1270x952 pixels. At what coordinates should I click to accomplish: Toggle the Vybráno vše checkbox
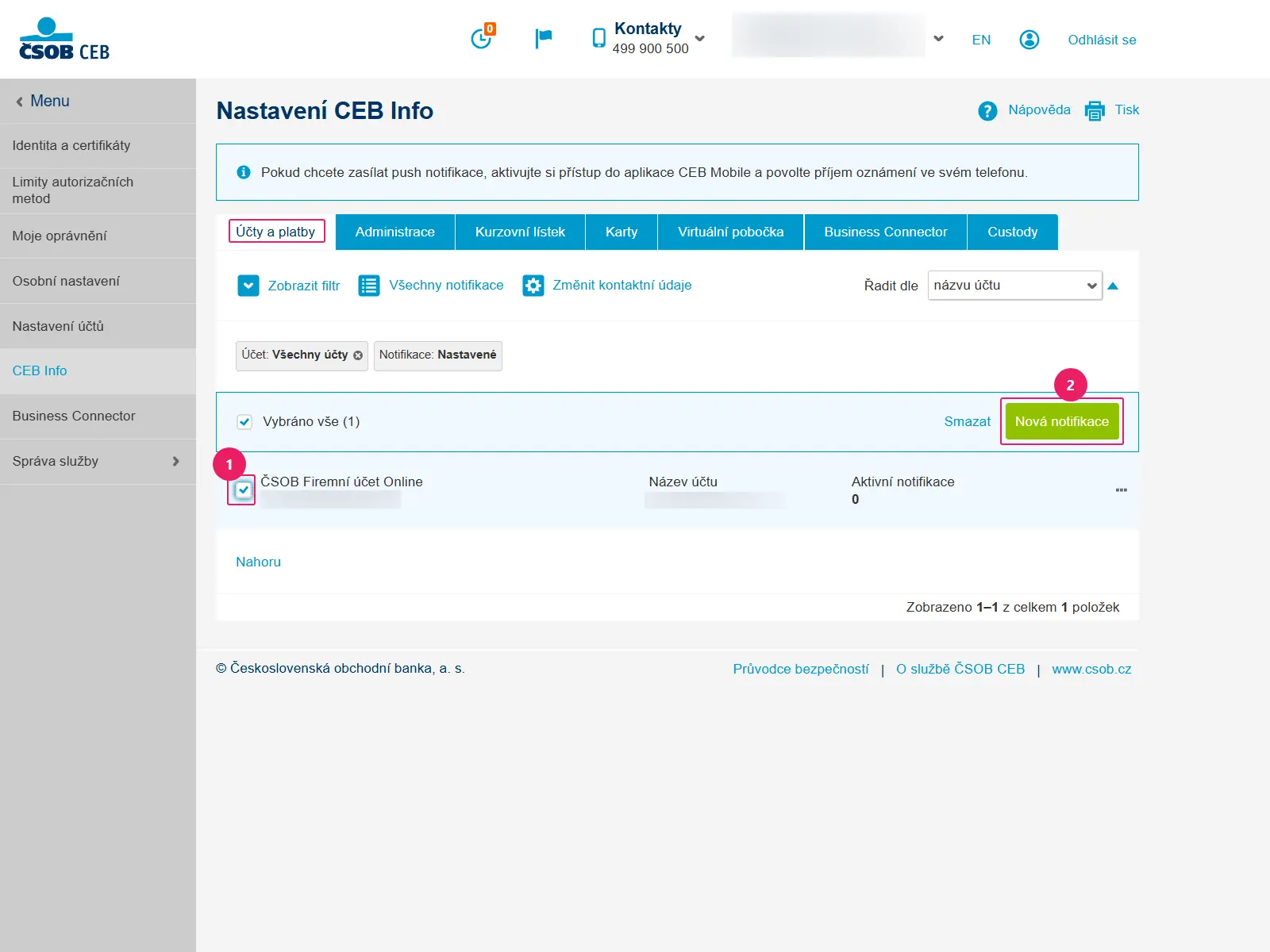click(x=244, y=422)
